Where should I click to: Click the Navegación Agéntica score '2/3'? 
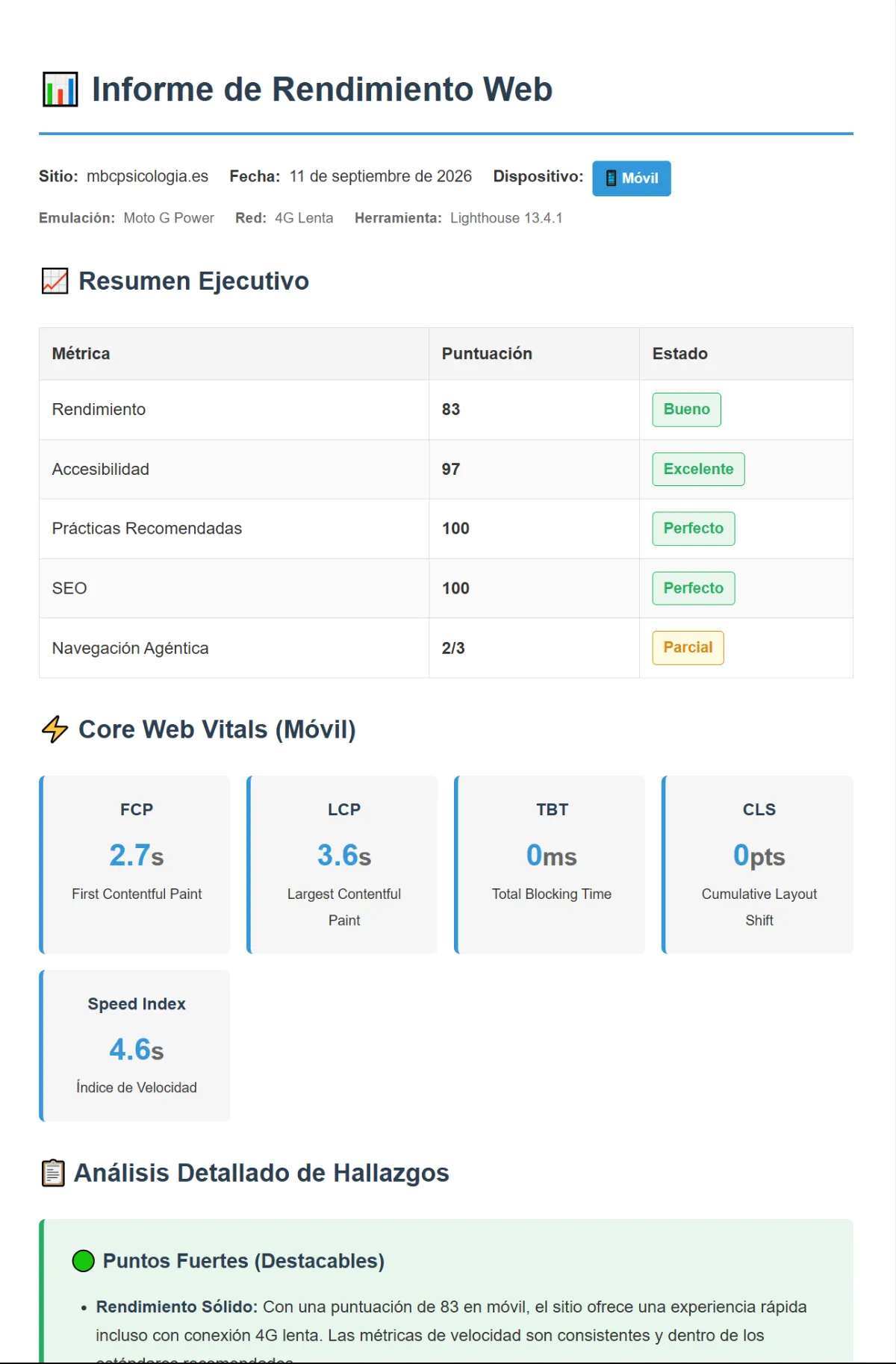click(453, 648)
